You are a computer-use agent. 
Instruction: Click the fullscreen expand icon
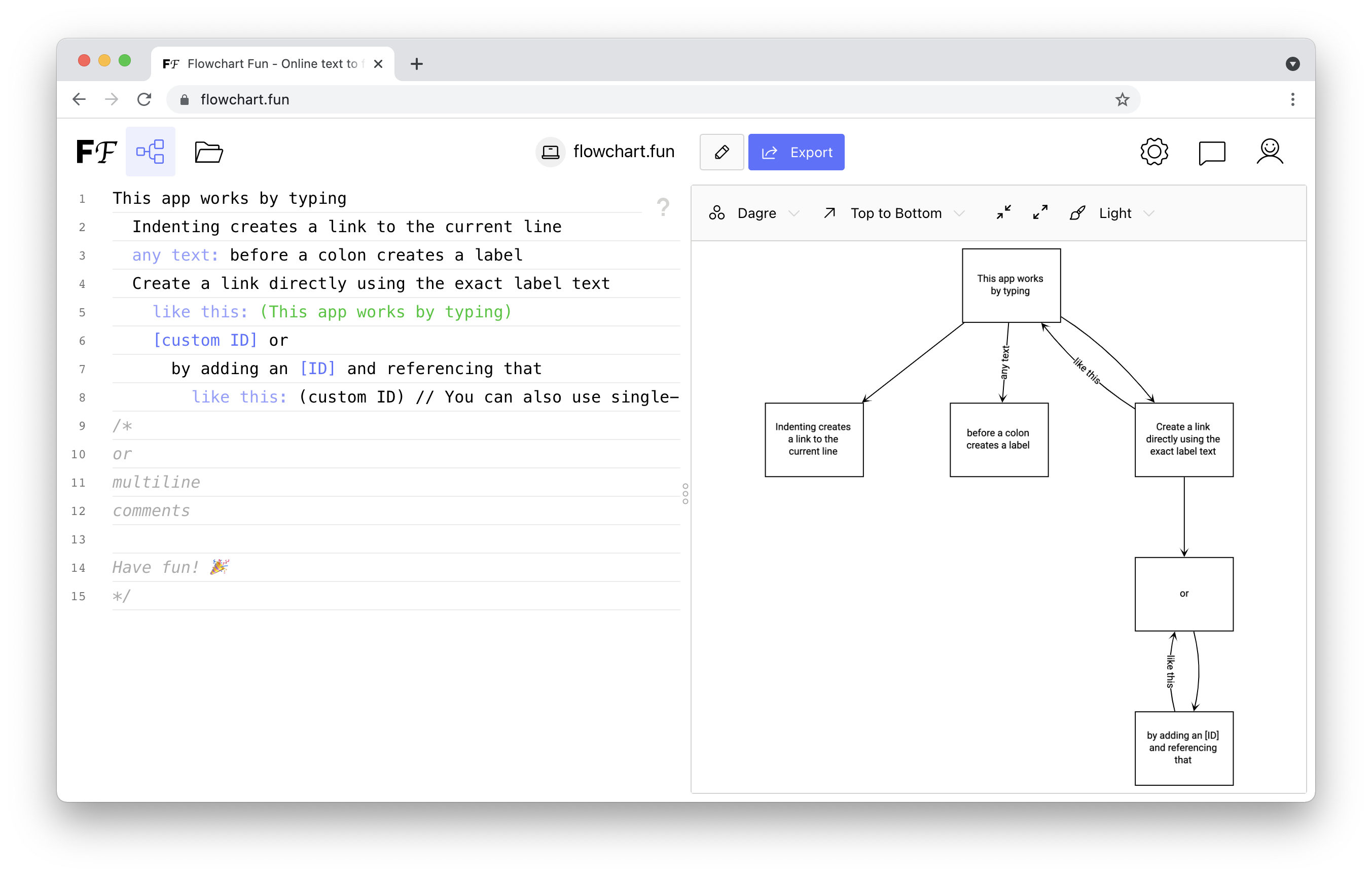(1039, 213)
